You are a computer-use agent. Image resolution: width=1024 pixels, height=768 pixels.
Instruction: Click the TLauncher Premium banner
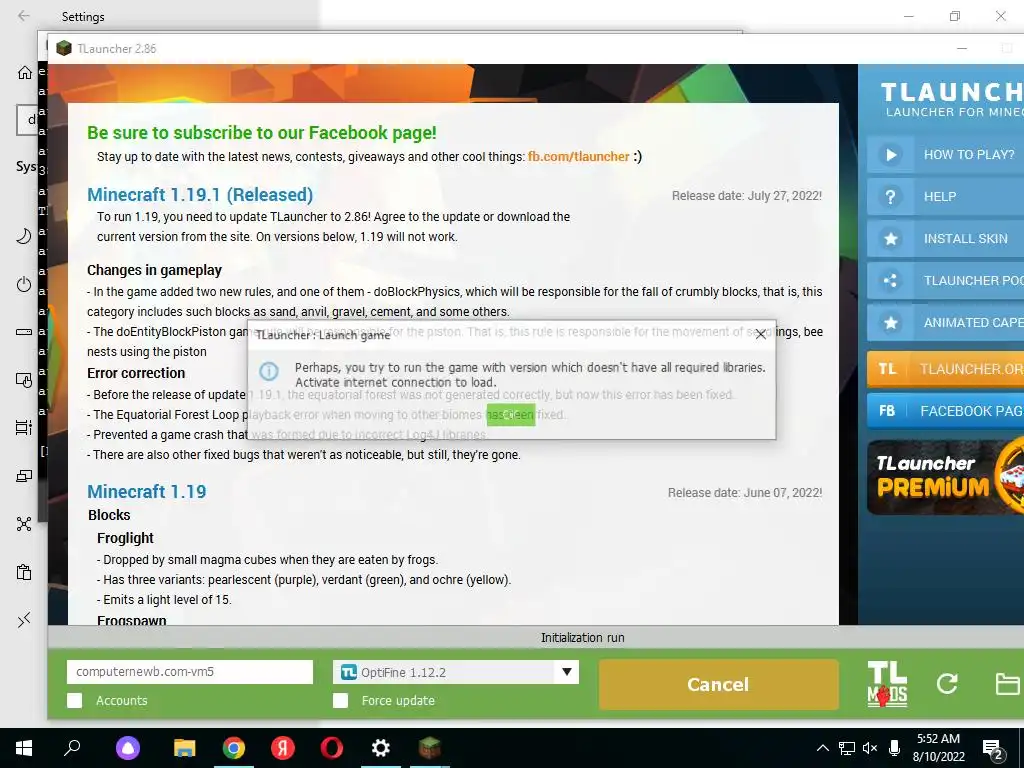(x=946, y=477)
